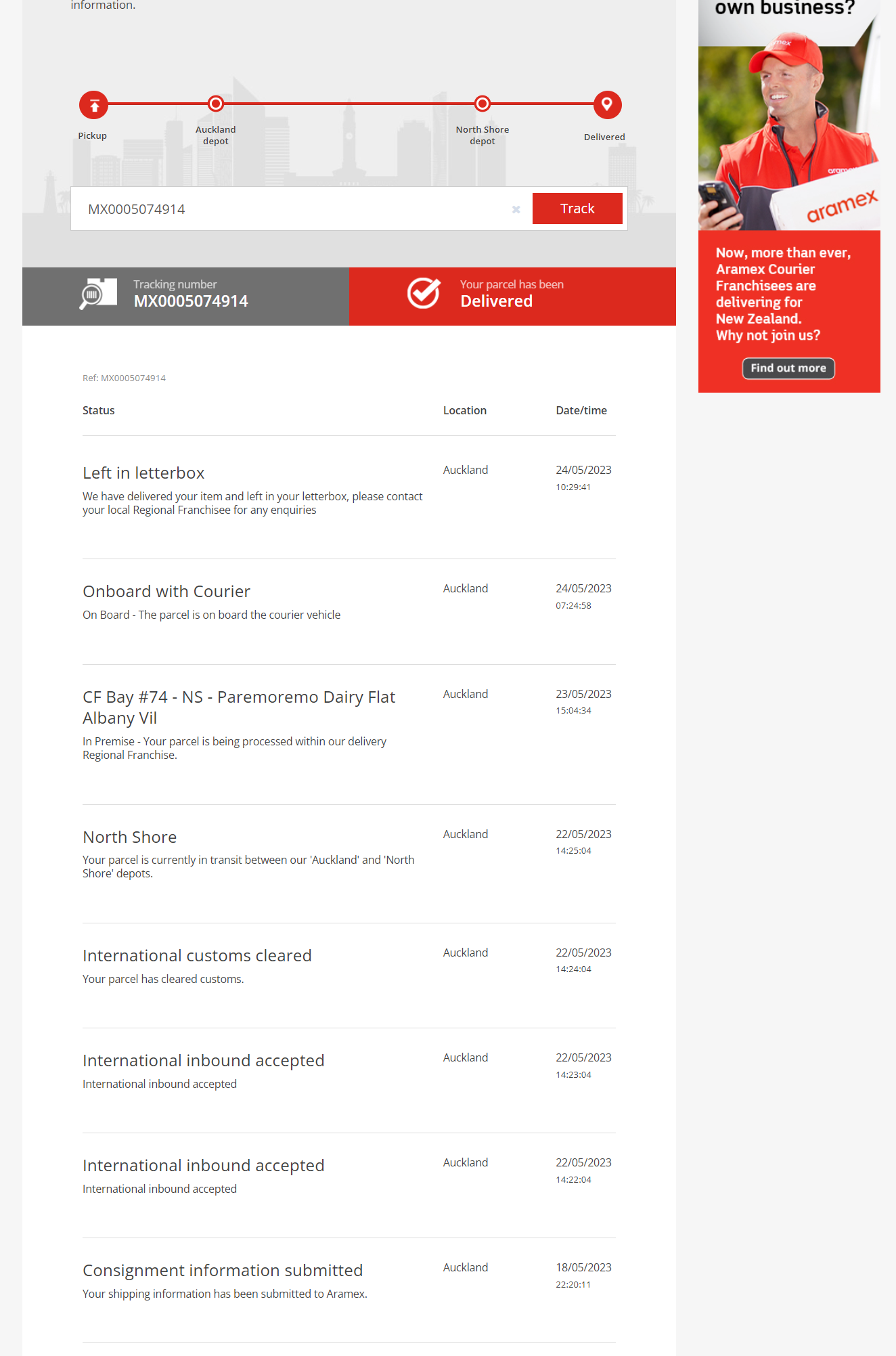Click the Location column header

coord(464,410)
